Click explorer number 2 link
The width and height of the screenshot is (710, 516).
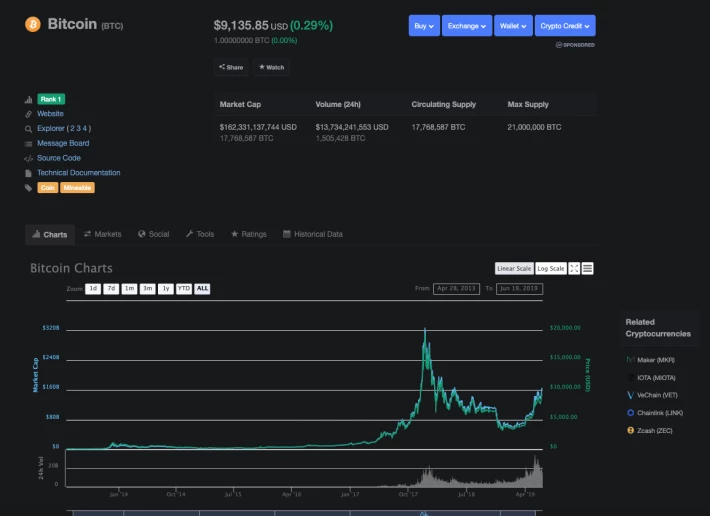pos(72,129)
